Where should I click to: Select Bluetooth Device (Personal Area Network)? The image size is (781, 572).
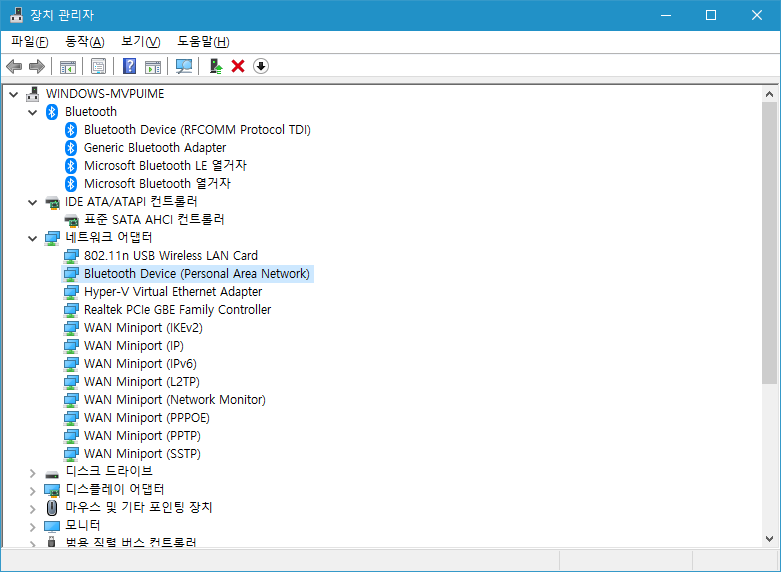197,274
